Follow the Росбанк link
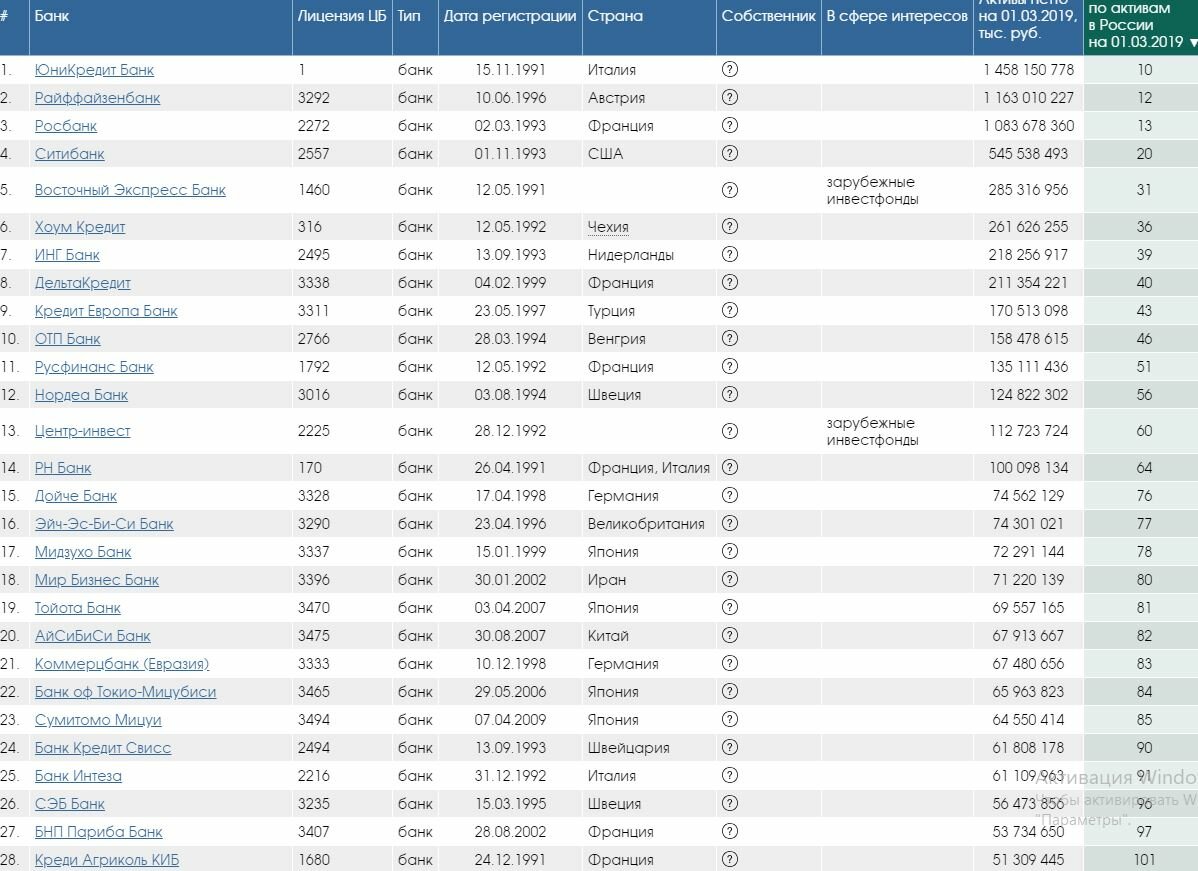Viewport: 1198px width, 871px height. (66, 126)
